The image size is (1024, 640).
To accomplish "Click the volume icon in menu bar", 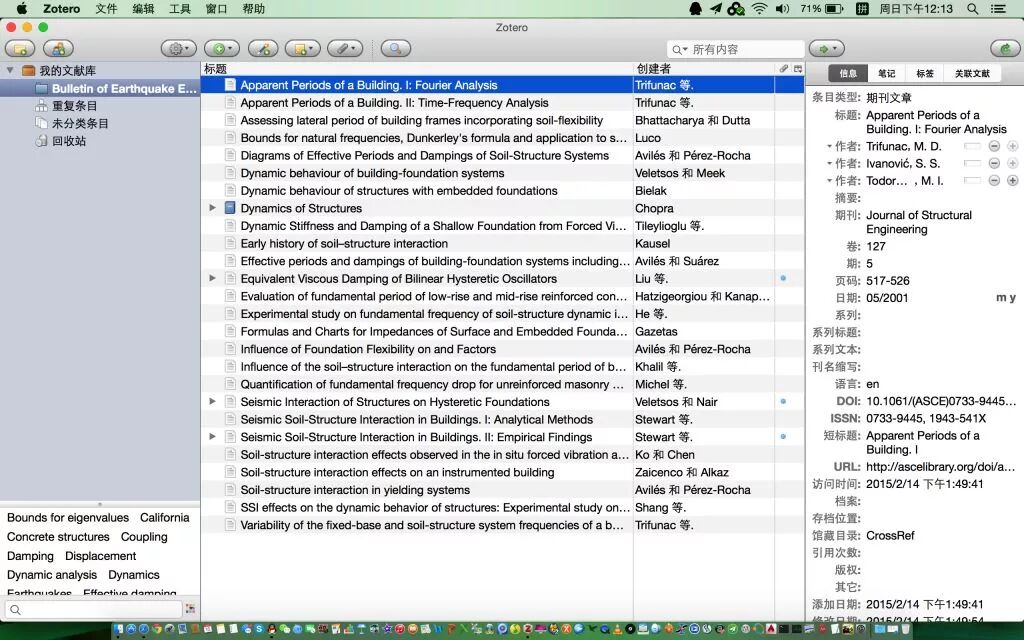I will click(782, 8).
